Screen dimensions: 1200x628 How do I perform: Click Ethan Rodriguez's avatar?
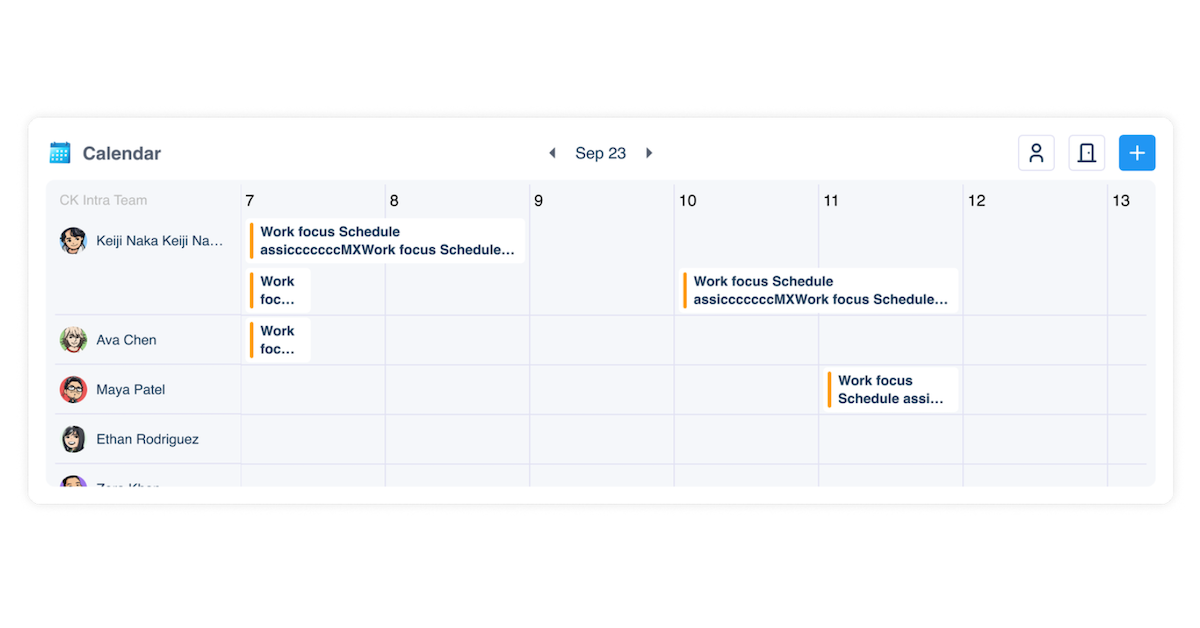[73, 439]
